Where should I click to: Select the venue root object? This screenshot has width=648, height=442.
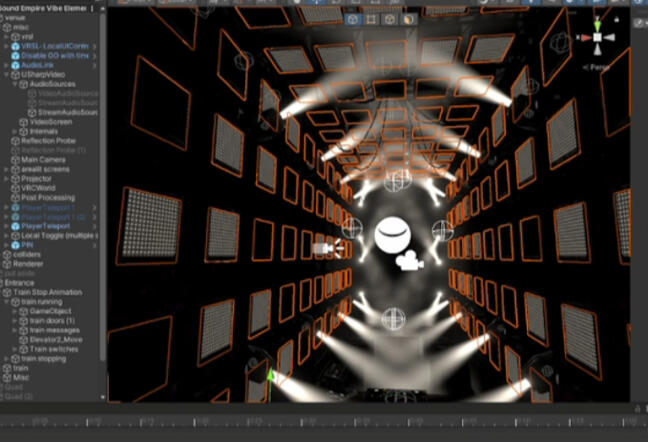point(15,18)
